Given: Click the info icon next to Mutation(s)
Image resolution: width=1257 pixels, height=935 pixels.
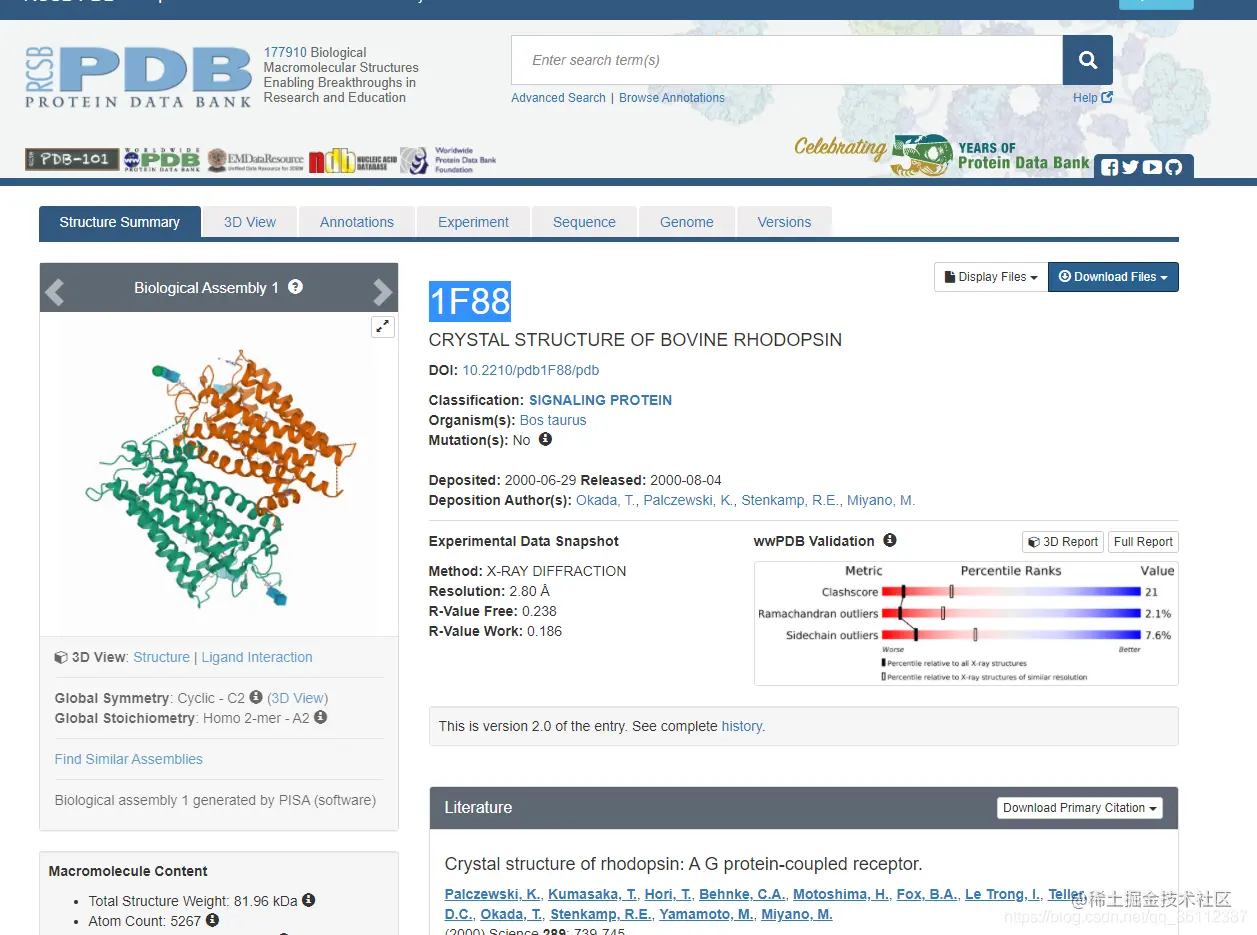Looking at the screenshot, I should point(545,439).
